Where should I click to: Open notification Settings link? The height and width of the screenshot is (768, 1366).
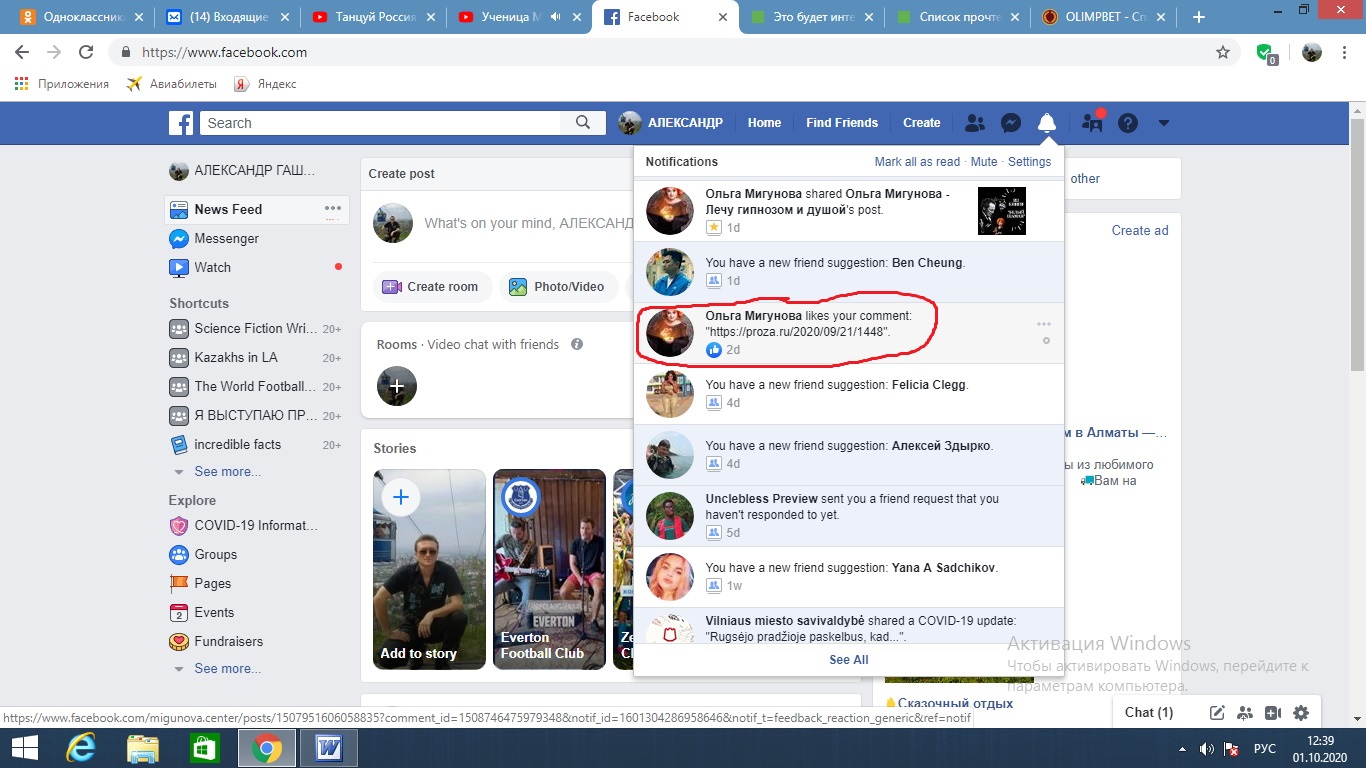pyautogui.click(x=1029, y=162)
